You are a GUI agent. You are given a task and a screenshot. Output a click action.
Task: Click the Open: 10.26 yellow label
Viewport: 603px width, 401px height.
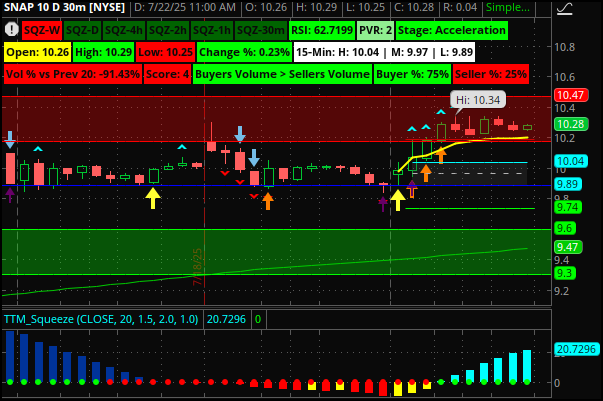38,52
